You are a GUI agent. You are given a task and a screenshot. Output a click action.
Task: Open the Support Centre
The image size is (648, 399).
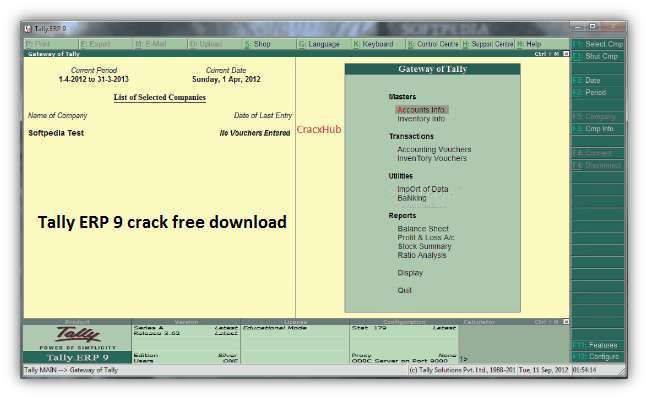click(488, 44)
